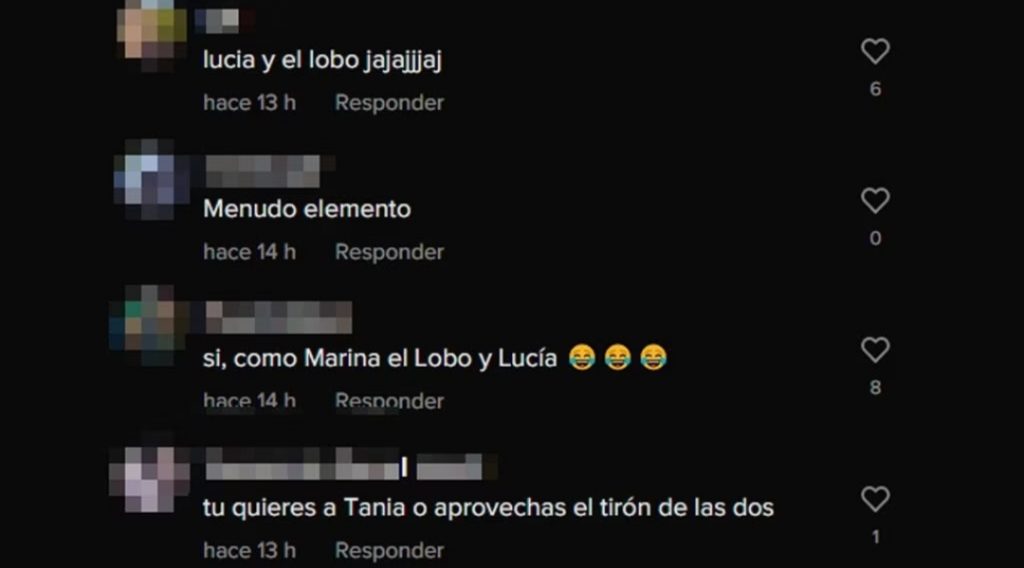
Task: Like the 'Menudo elemento' comment
Action: 875,200
